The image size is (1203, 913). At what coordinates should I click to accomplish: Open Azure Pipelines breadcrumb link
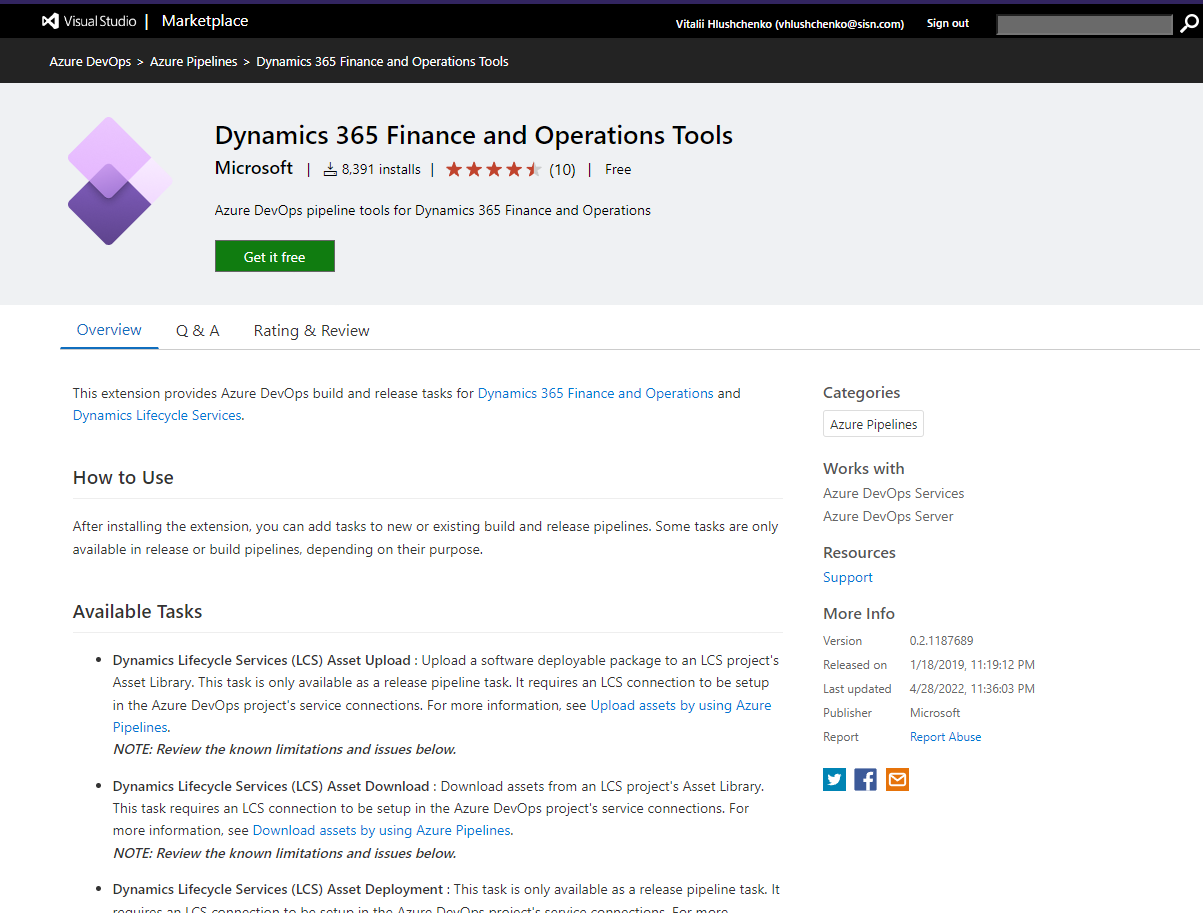coord(194,62)
